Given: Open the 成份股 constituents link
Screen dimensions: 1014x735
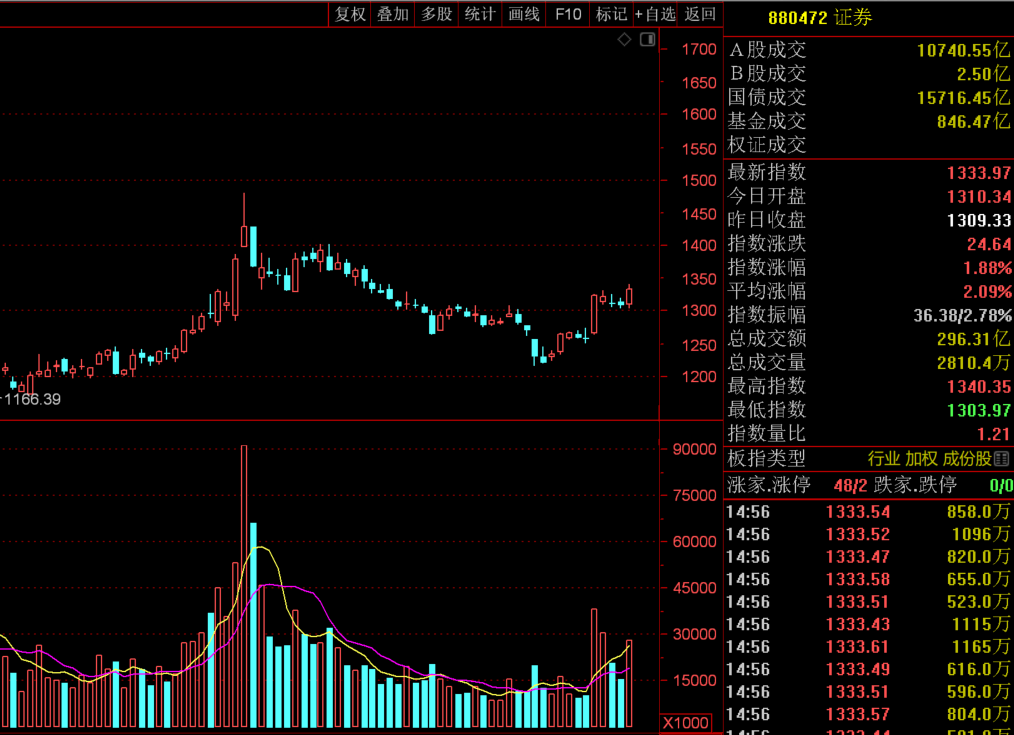Looking at the screenshot, I should [967, 459].
